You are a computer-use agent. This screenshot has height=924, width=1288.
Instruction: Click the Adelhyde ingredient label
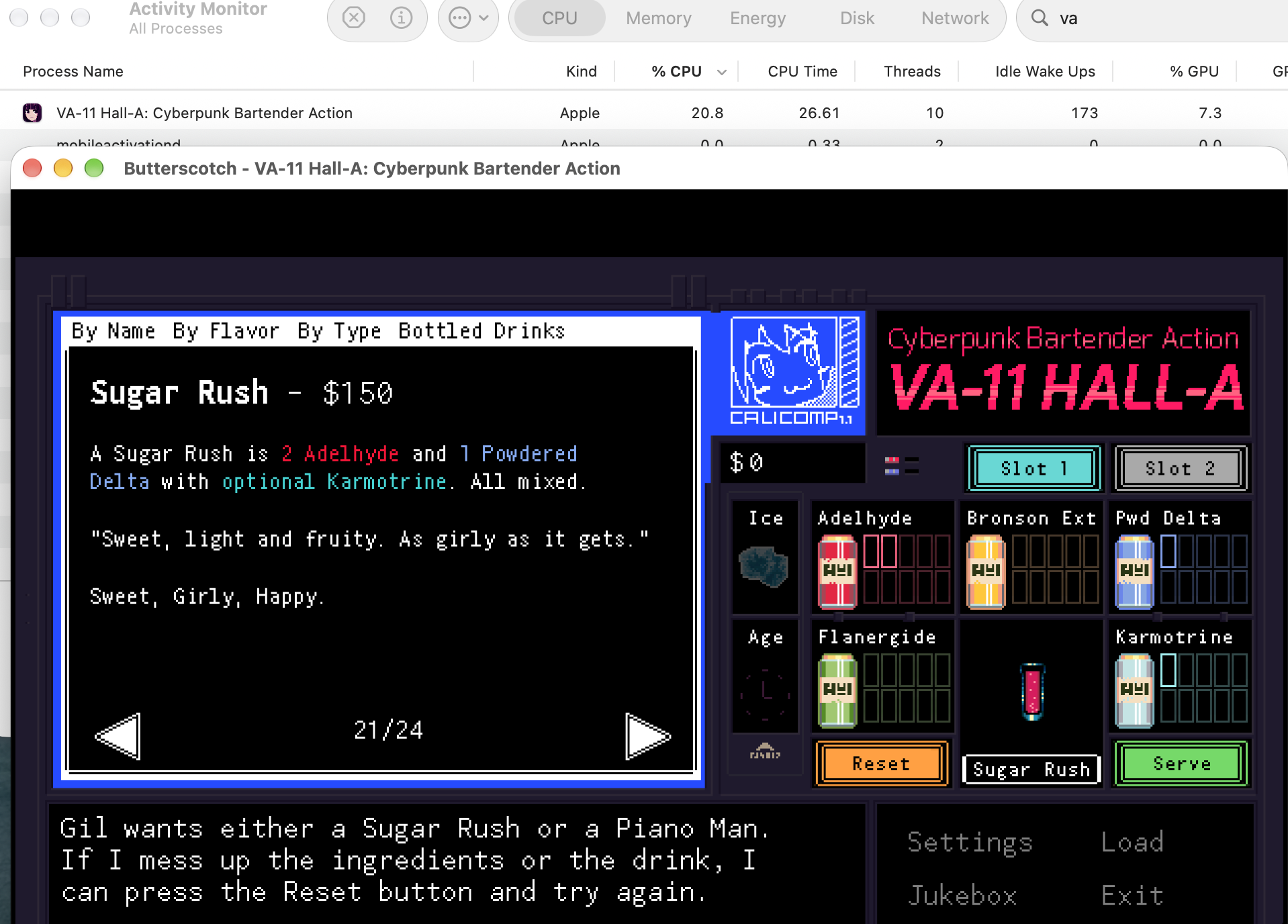(864, 518)
